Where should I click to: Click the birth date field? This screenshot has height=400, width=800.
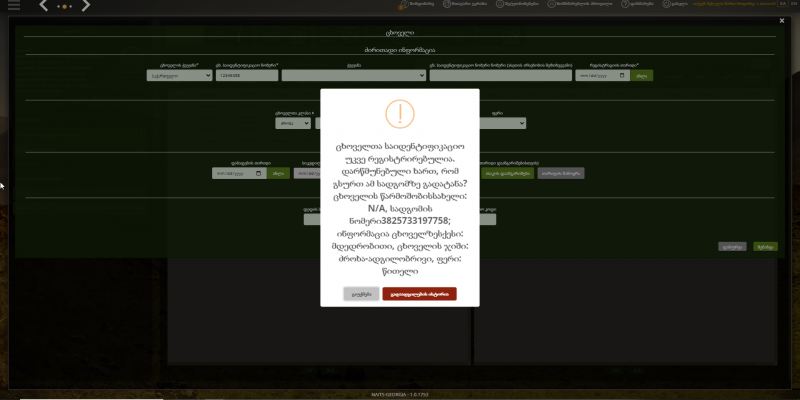(x=239, y=173)
